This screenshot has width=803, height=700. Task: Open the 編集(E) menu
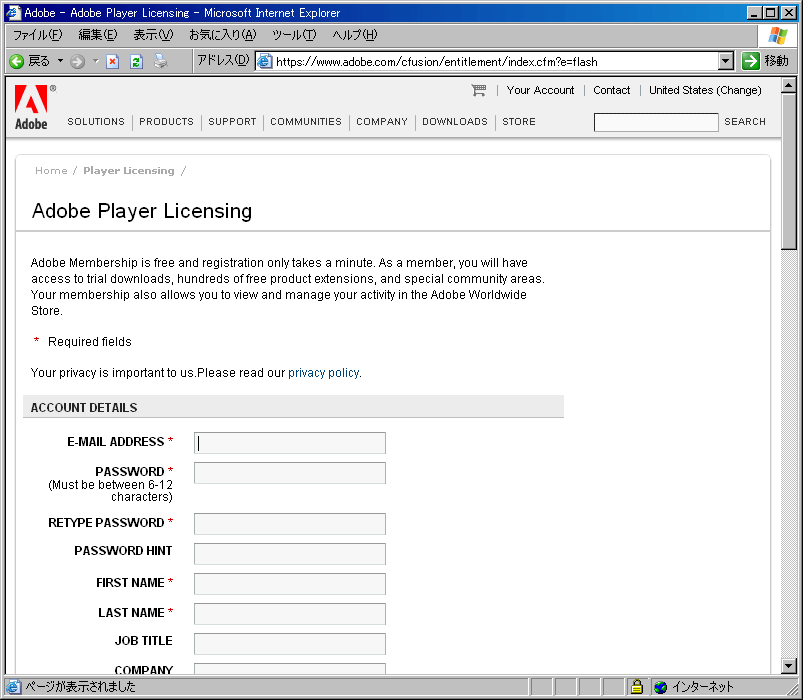point(98,35)
